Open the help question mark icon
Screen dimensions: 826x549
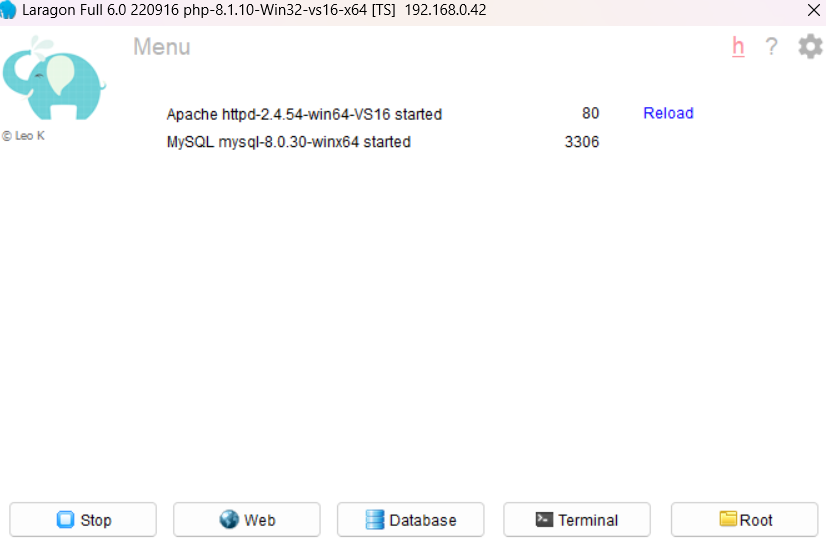(771, 46)
